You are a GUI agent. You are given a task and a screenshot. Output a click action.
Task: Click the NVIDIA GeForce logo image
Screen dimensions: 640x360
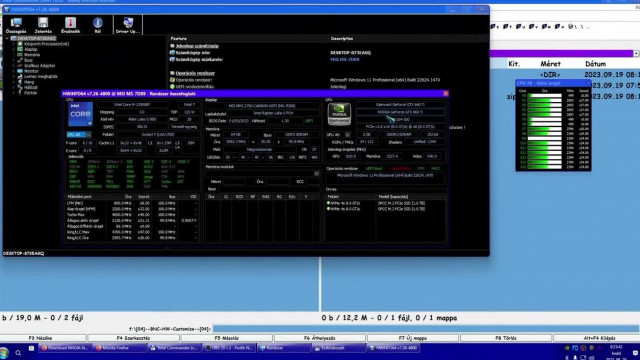[x=339, y=114]
